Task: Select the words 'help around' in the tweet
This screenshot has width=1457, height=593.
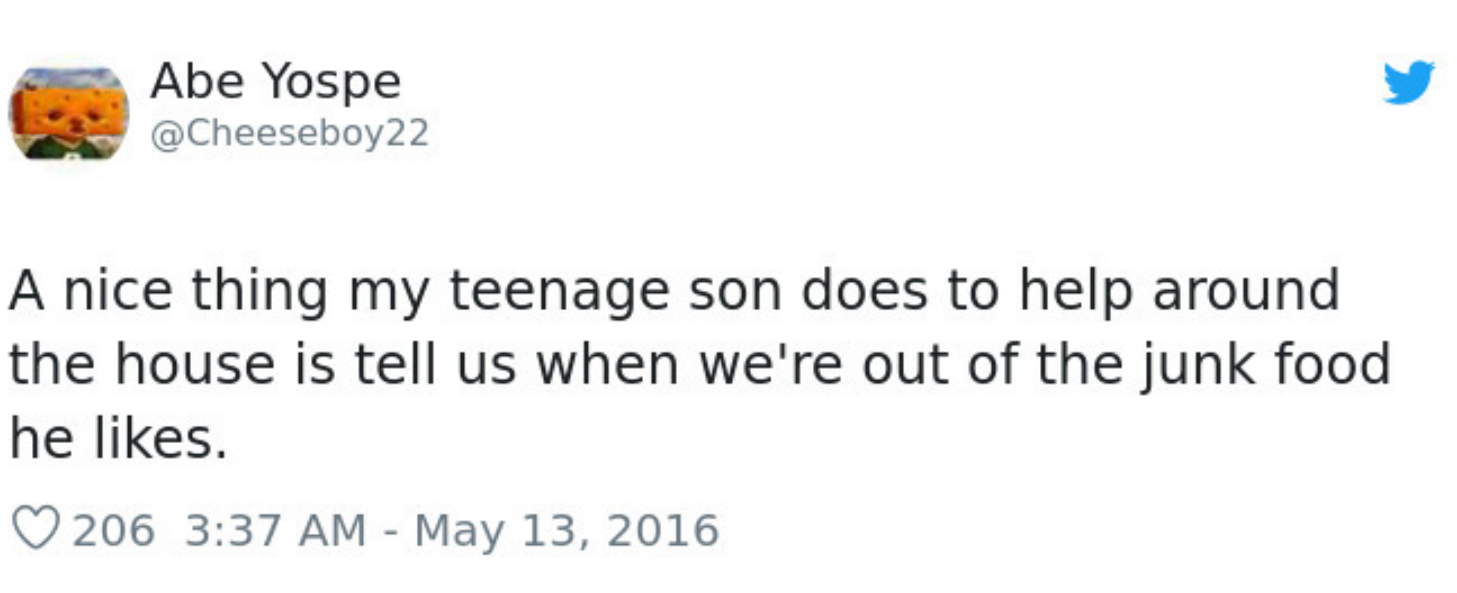Action: pos(1180,292)
